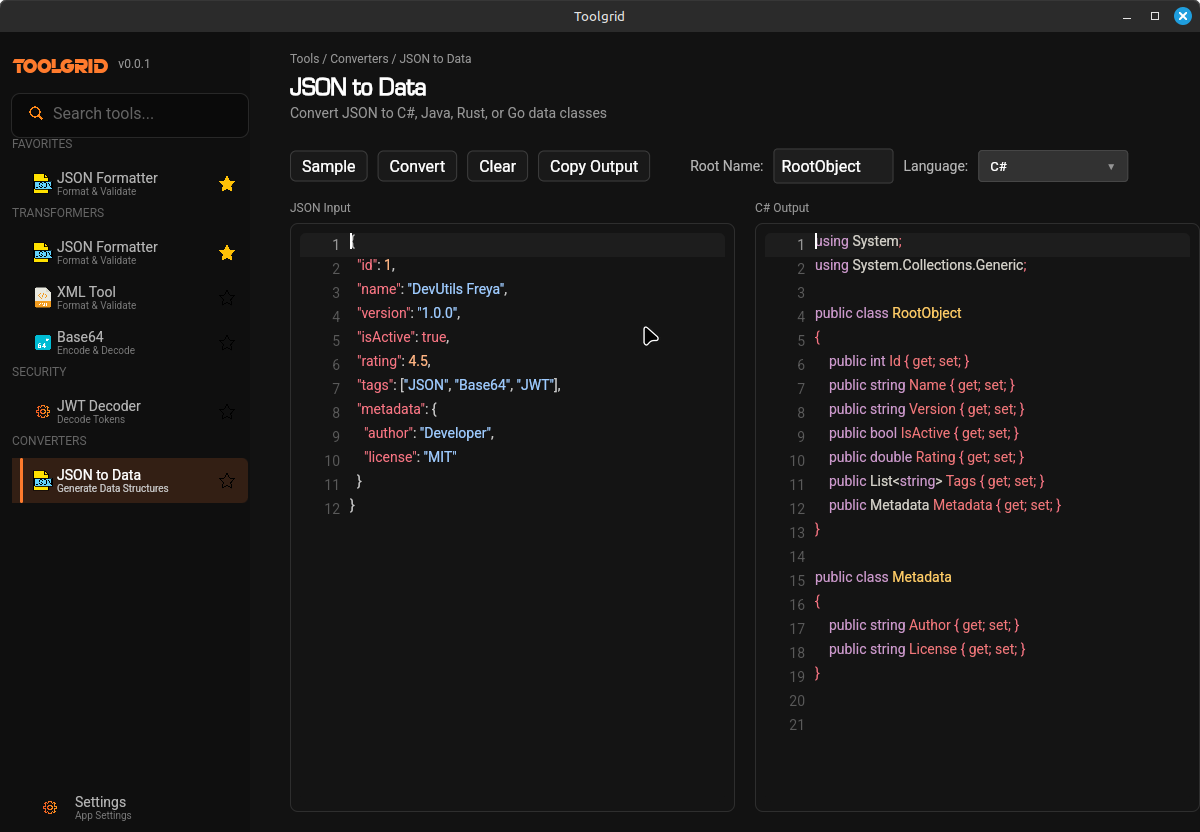
Task: Open the Language dropdown showing C#
Action: [x=1053, y=166]
